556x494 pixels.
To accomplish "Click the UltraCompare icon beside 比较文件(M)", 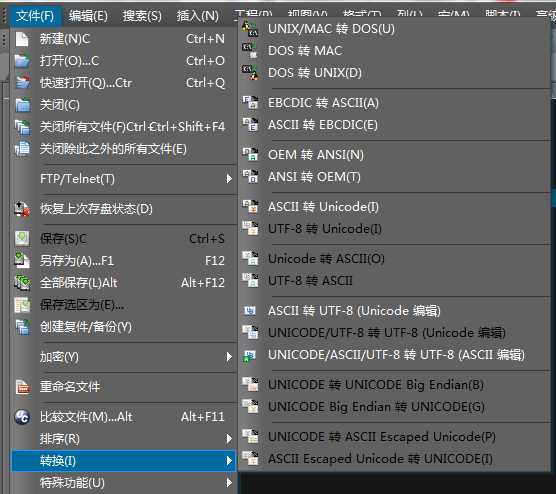I will [22, 417].
